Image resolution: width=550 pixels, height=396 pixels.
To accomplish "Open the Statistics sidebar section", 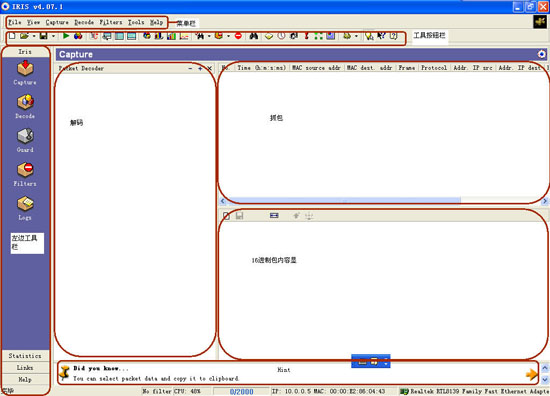I will (25, 356).
